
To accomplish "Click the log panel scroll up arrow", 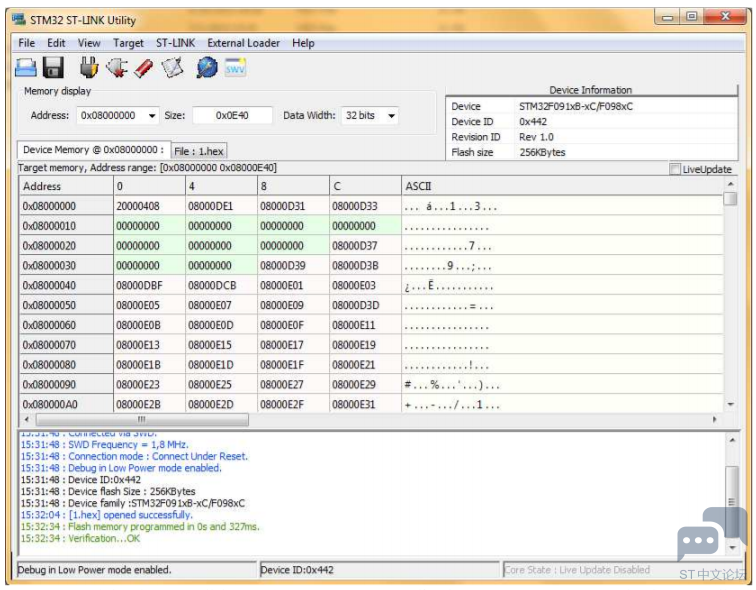I will (x=732, y=440).
